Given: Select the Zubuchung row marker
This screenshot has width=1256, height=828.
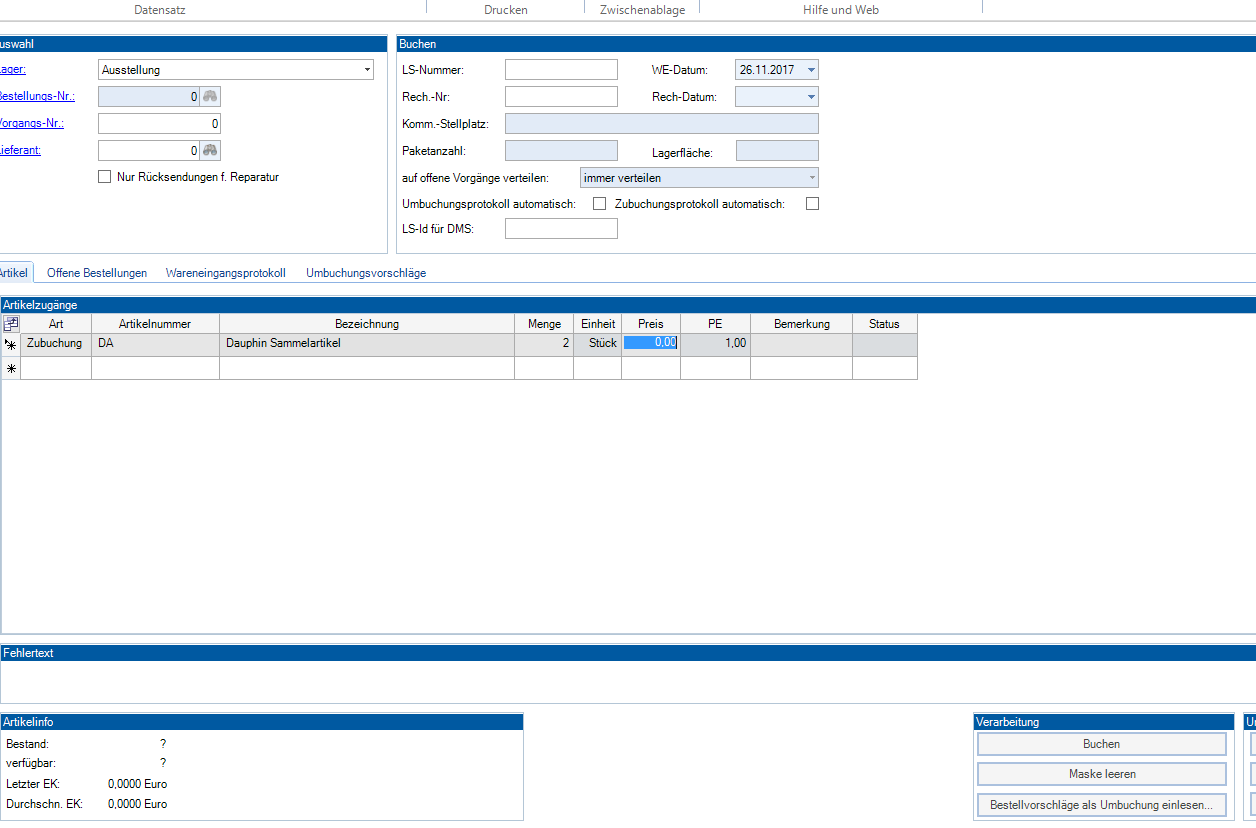Looking at the screenshot, I should coord(11,344).
